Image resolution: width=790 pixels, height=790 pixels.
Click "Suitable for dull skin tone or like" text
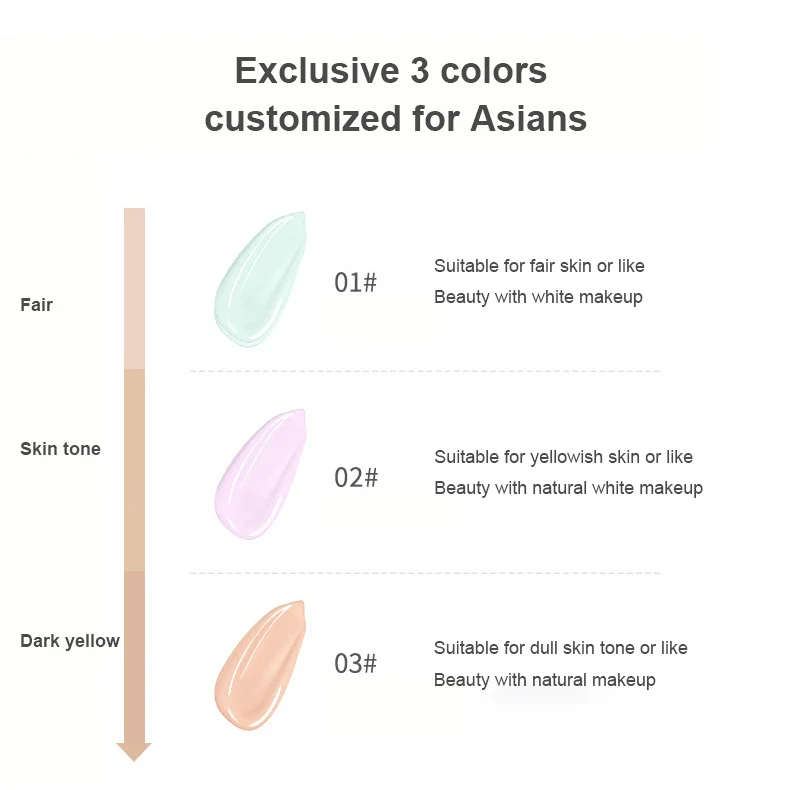coord(560,648)
